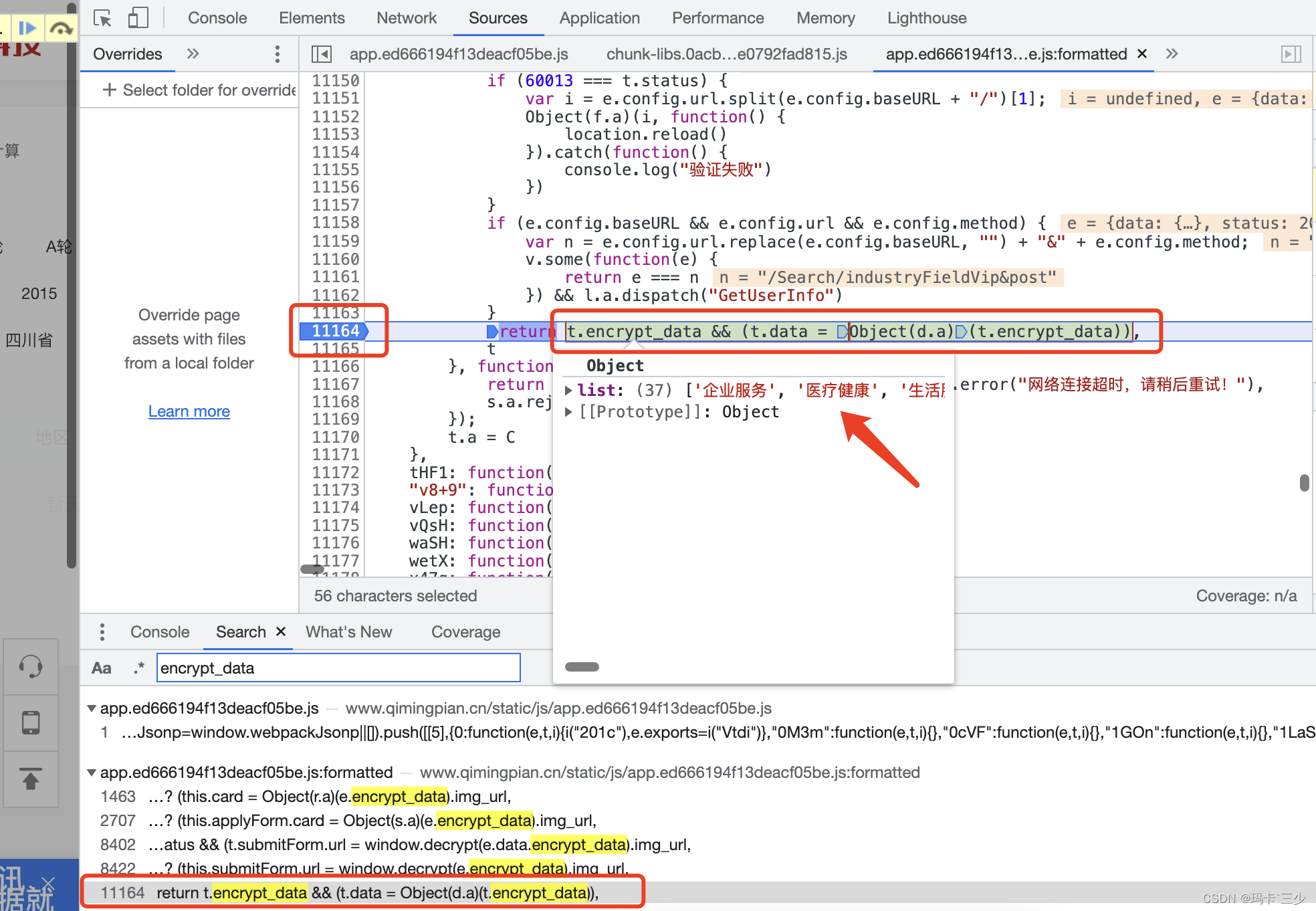Image resolution: width=1316 pixels, height=911 pixels.
Task: Toggle breakpoint on line 11165
Action: [336, 348]
